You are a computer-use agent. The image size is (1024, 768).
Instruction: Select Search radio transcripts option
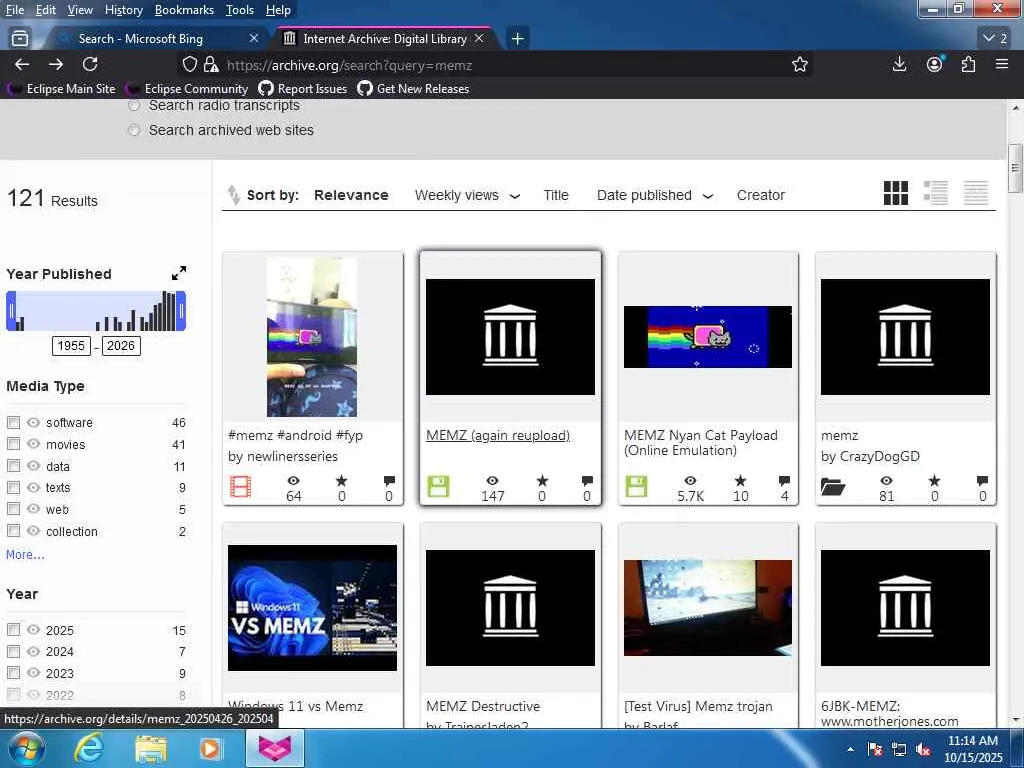134,105
